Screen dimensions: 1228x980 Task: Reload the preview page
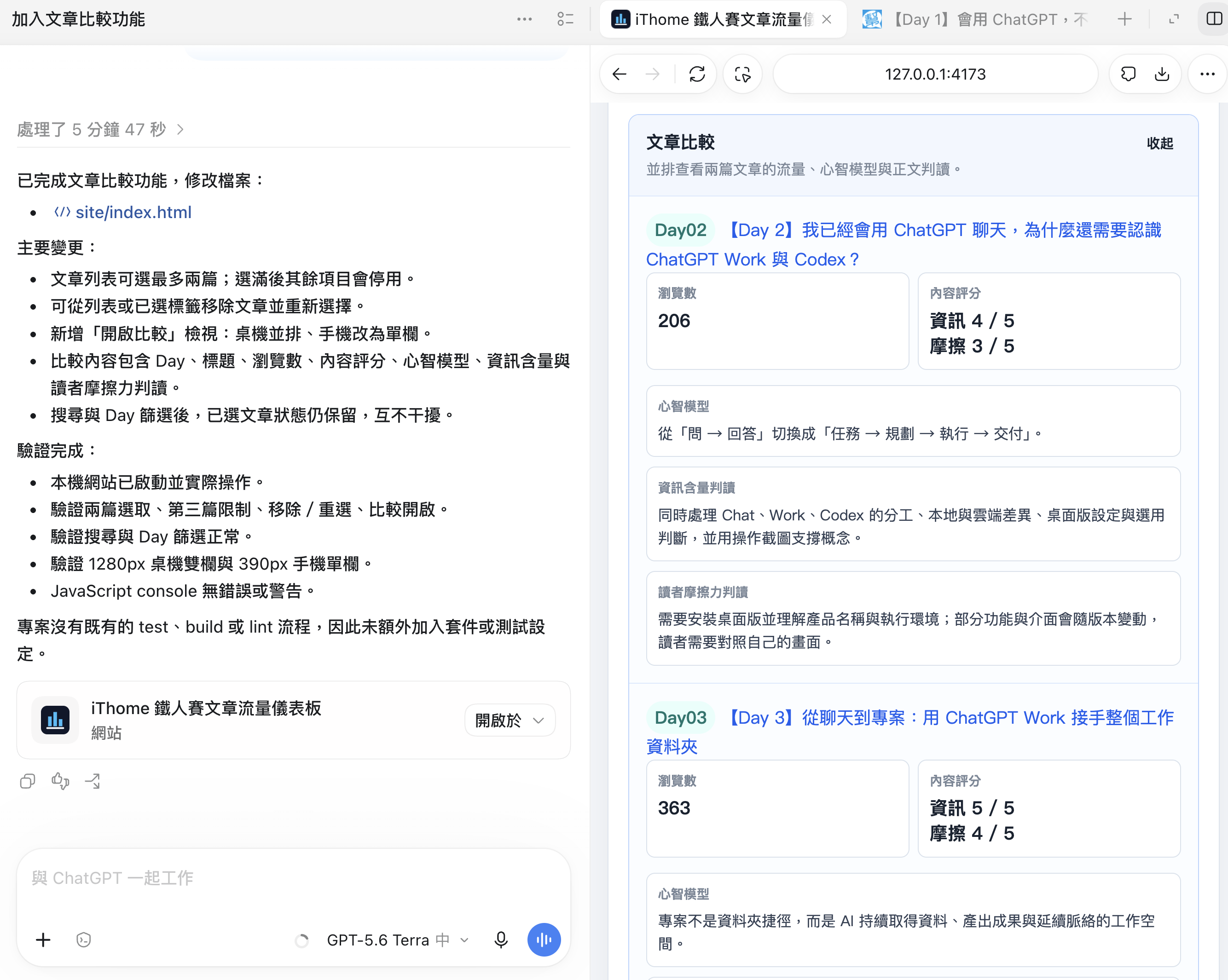tap(697, 74)
